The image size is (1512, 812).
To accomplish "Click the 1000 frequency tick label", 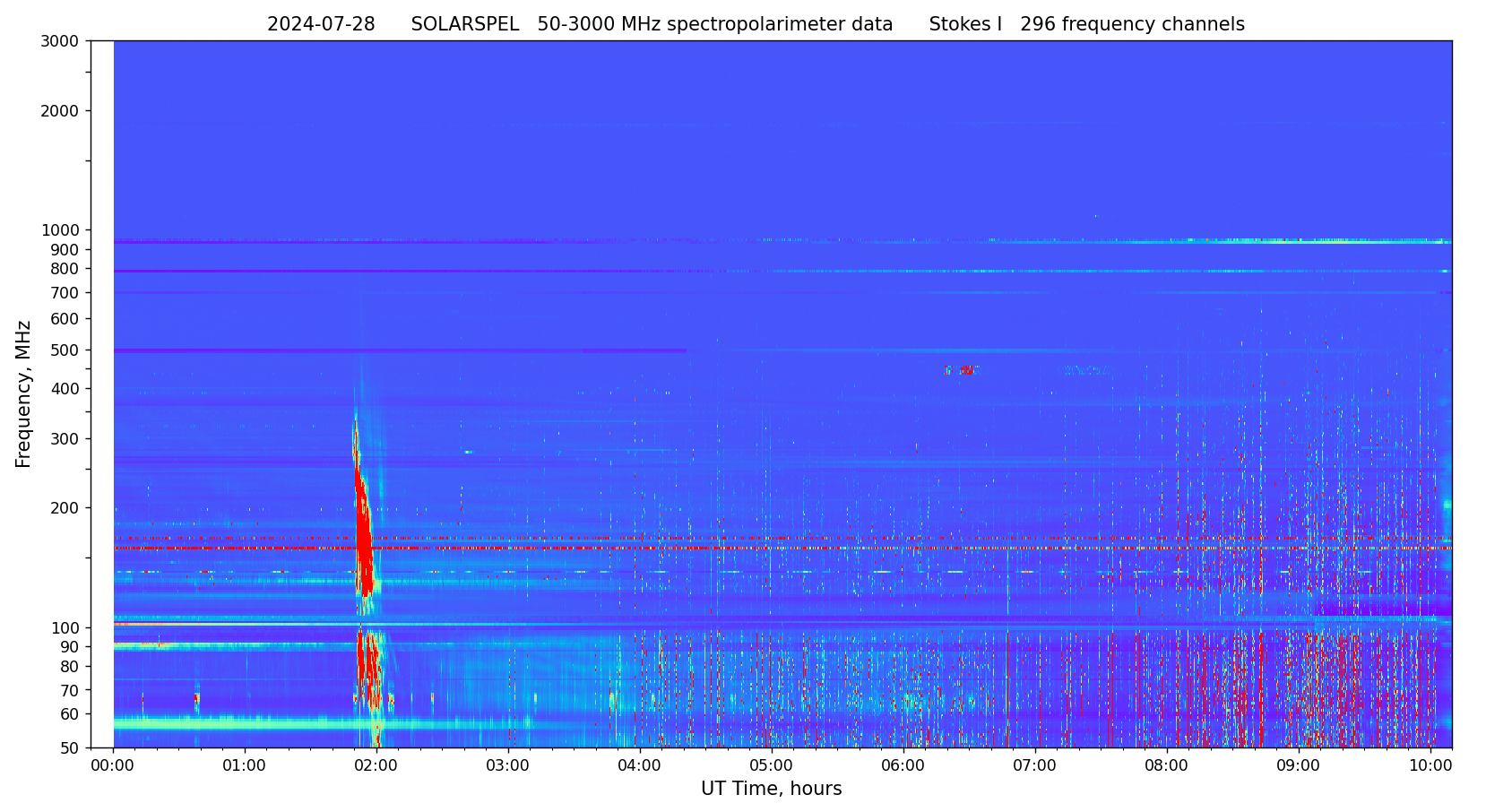I will (x=60, y=230).
